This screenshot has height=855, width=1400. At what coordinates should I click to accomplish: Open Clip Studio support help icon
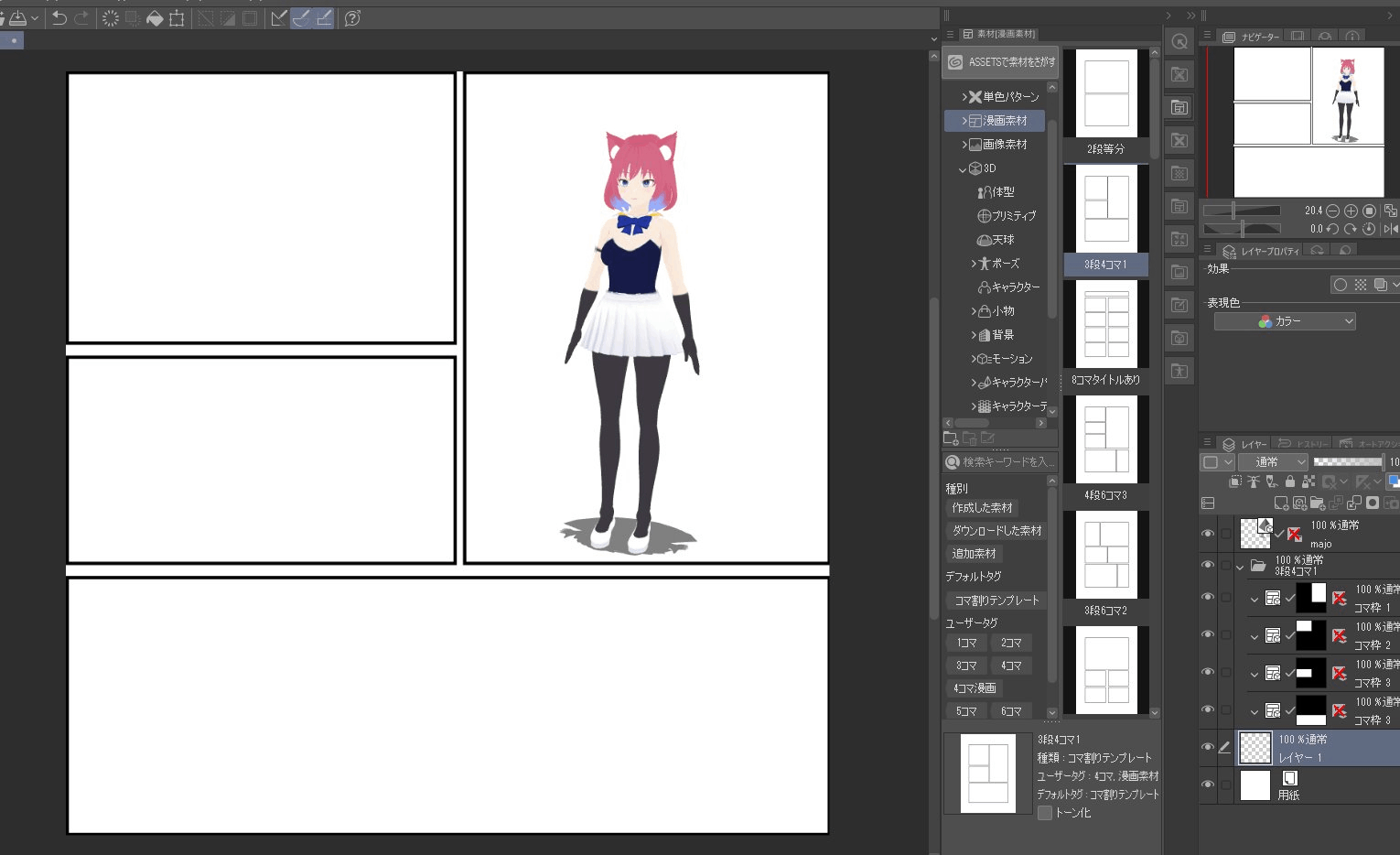352,18
